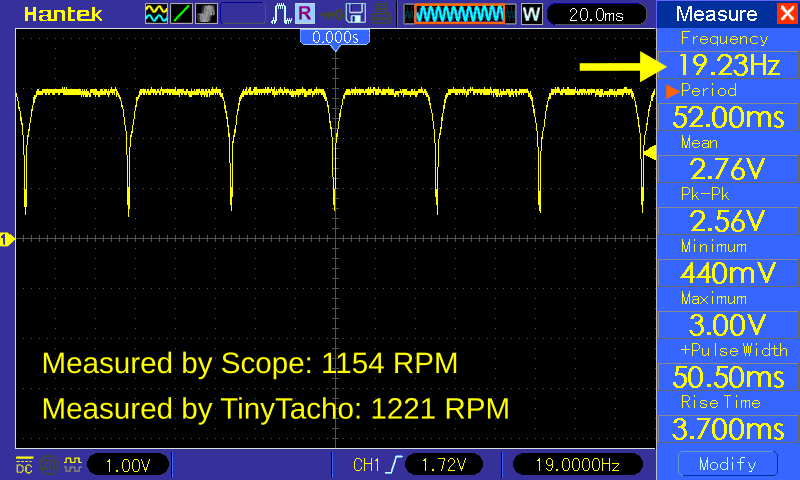Click the rising edge trigger slope icon
Image resolution: width=800 pixels, height=480 pixels.
[394, 465]
